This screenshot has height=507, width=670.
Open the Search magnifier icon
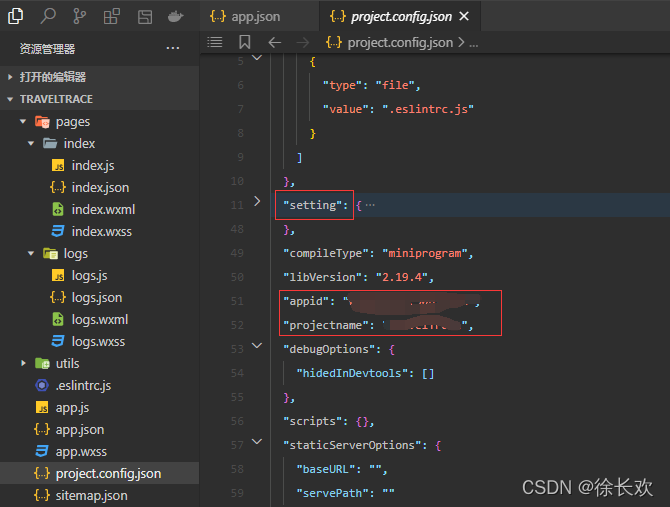(48, 16)
